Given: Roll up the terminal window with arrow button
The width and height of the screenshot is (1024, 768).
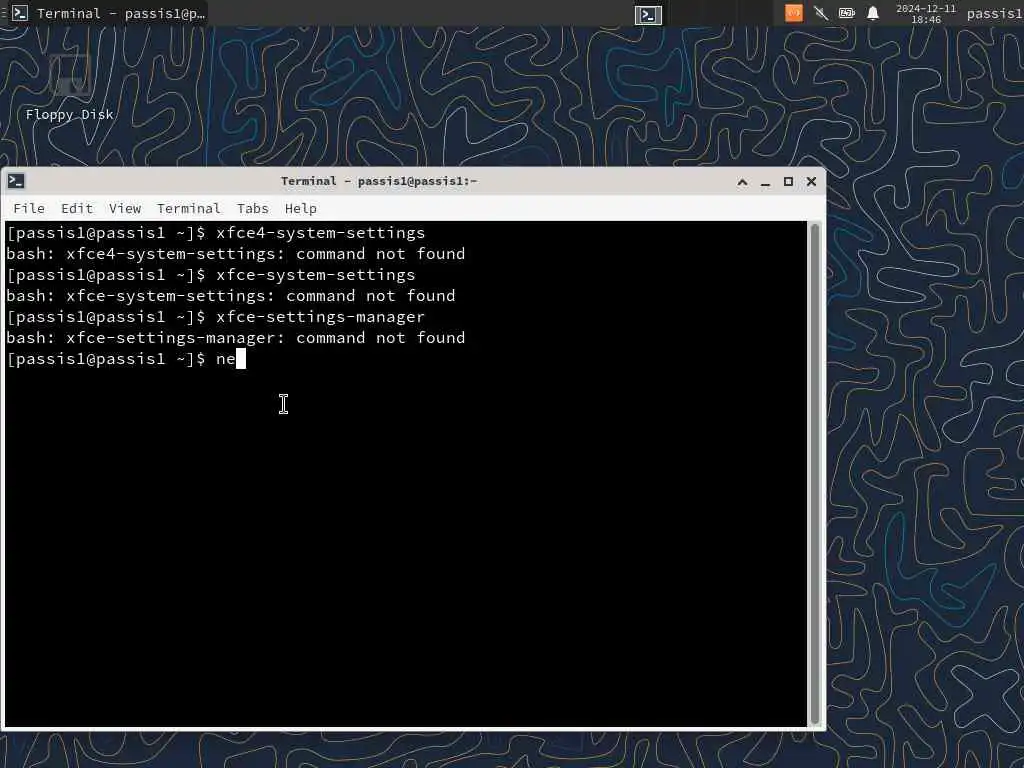Looking at the screenshot, I should pos(743,182).
